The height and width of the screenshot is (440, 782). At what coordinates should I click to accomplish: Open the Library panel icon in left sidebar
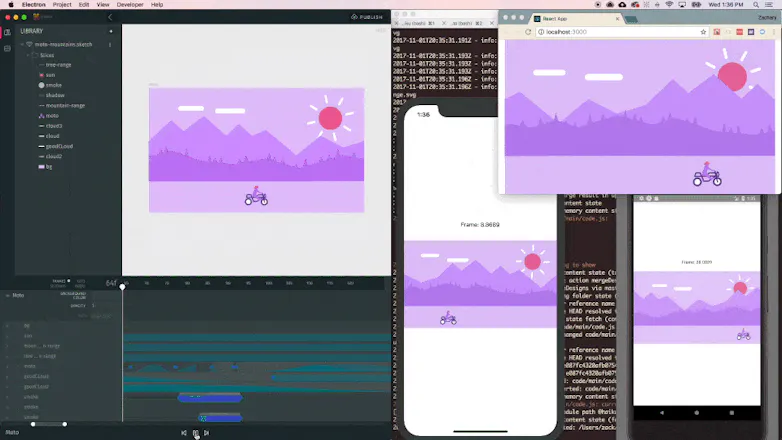7,32
